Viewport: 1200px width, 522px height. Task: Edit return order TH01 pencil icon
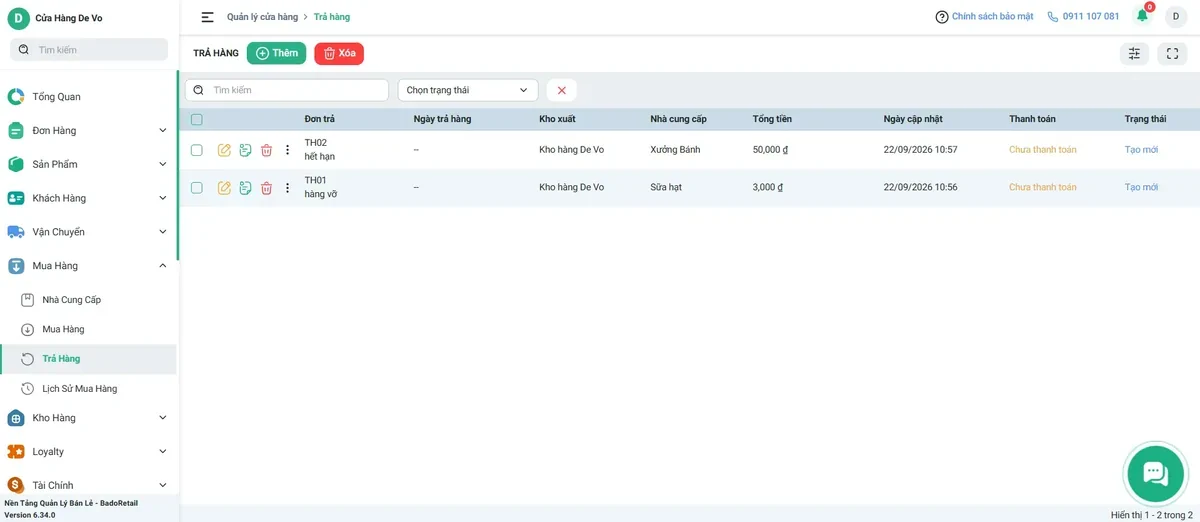(224, 188)
